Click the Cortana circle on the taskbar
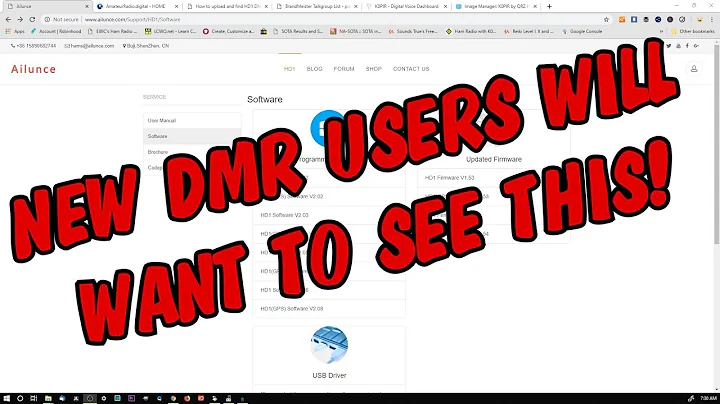The image size is (720, 404). coord(20,398)
